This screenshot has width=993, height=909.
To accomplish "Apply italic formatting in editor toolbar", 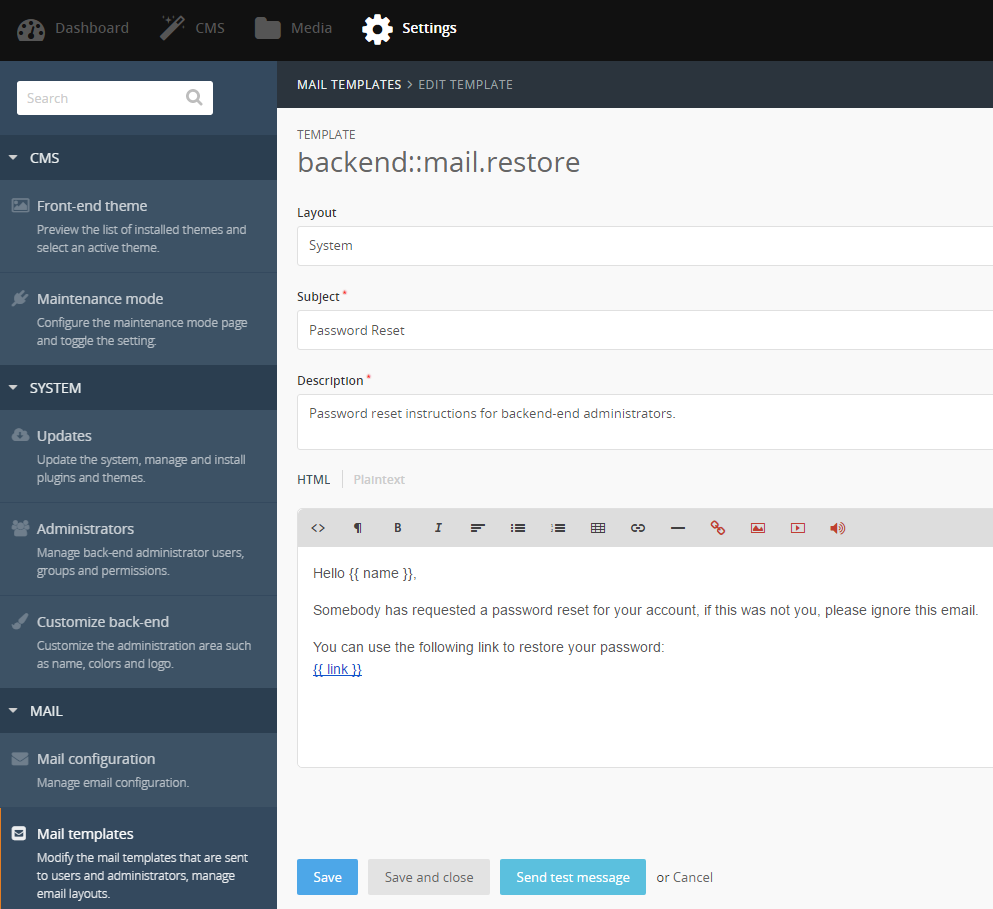I will point(438,528).
